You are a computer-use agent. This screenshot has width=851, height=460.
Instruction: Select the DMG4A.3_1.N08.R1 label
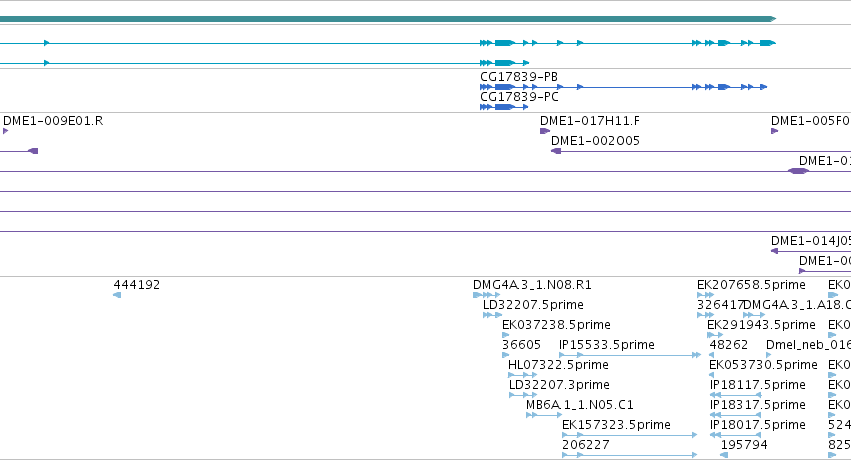tap(532, 285)
